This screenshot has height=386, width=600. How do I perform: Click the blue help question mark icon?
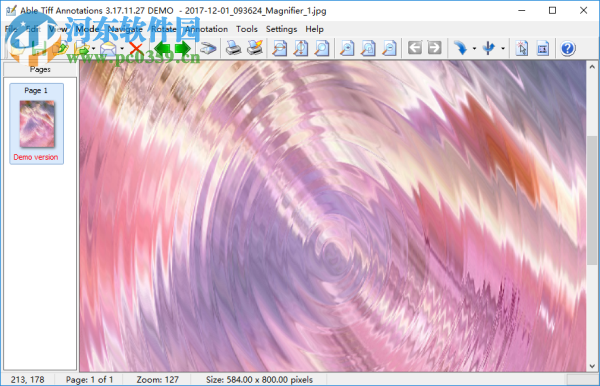click(x=568, y=49)
